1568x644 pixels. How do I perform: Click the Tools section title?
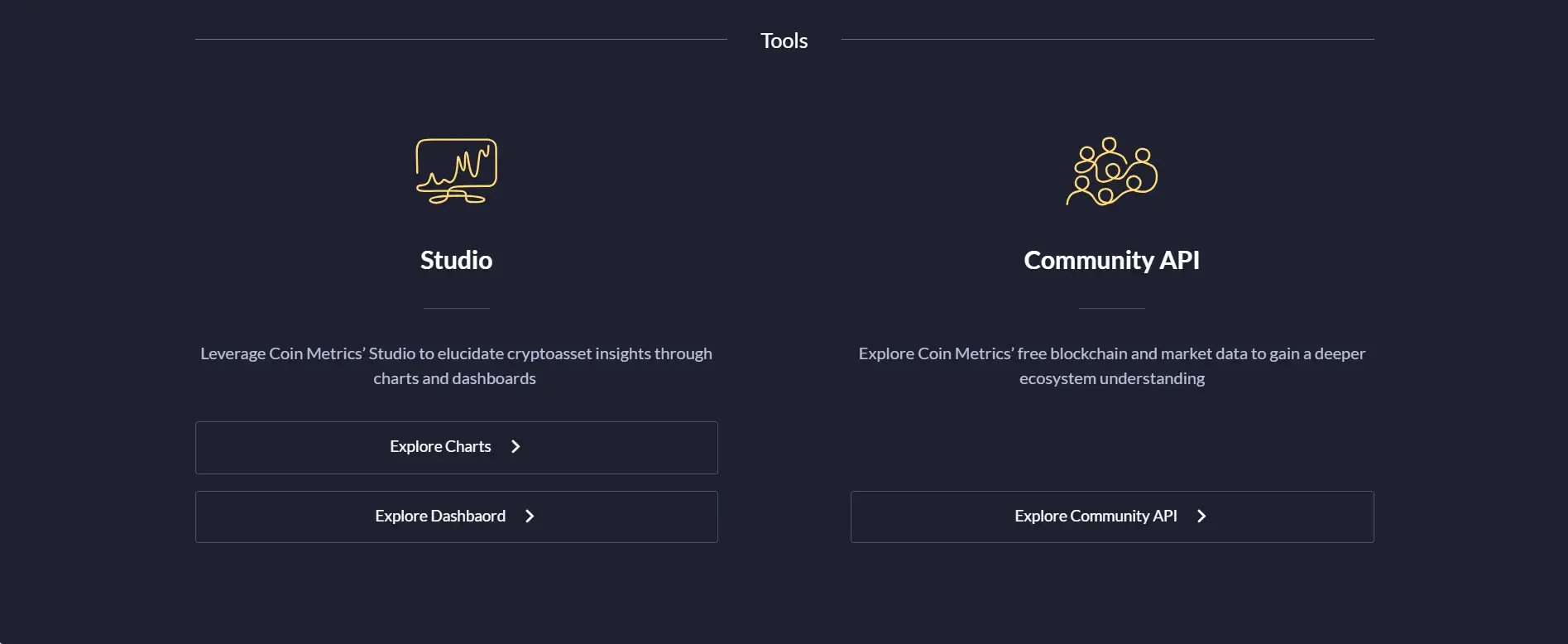(x=784, y=41)
